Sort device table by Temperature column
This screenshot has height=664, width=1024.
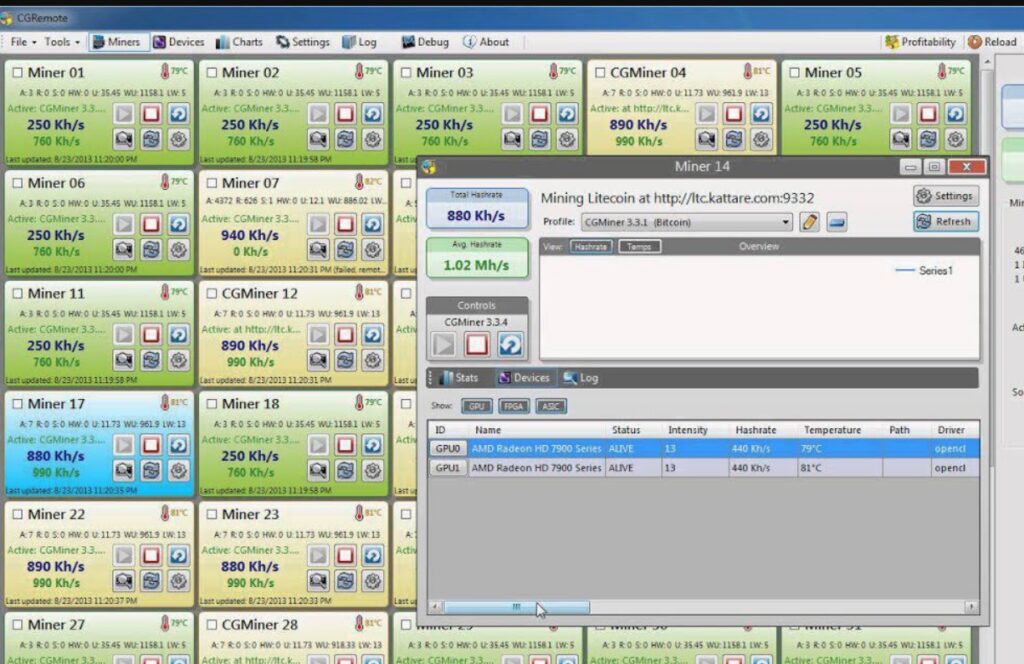click(832, 430)
